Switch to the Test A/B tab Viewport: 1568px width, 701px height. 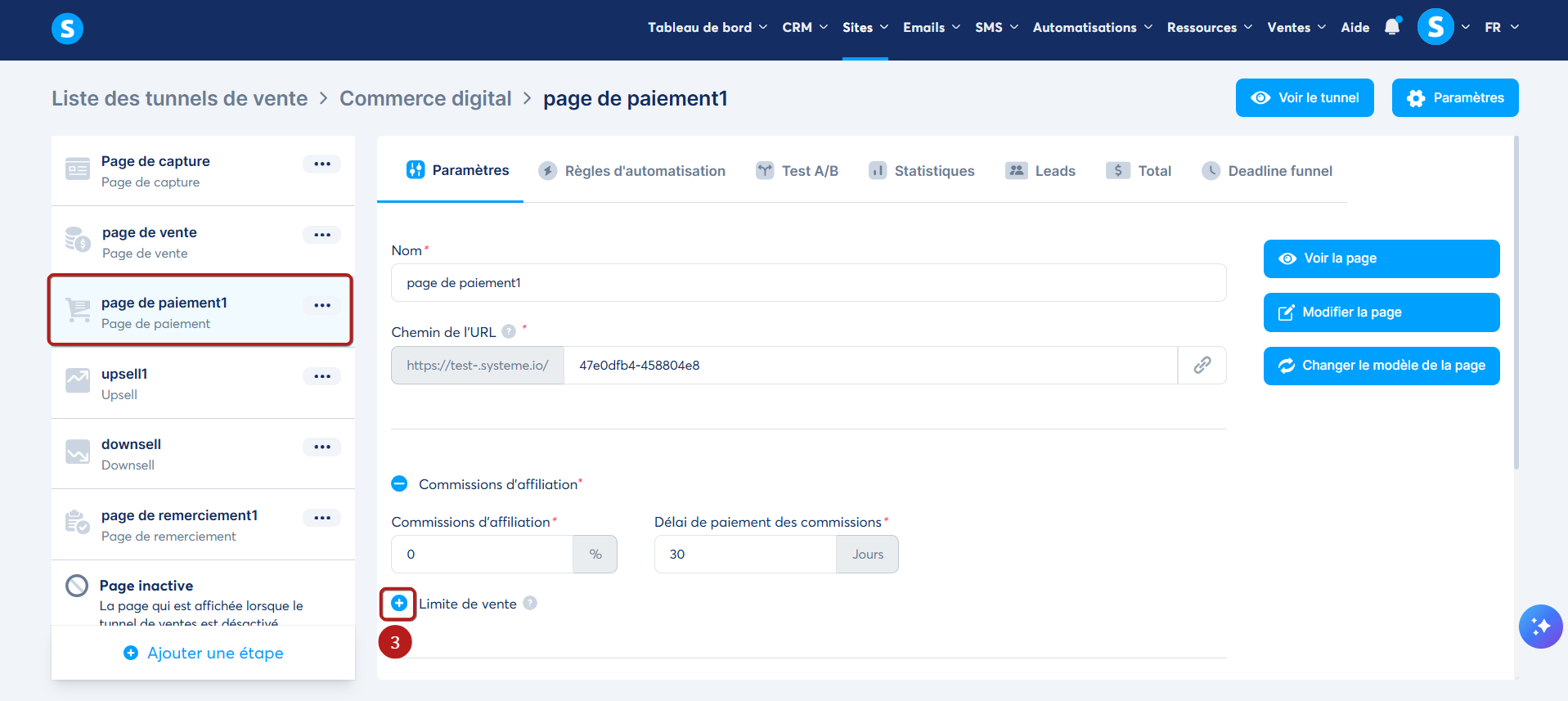pyautogui.click(x=797, y=170)
